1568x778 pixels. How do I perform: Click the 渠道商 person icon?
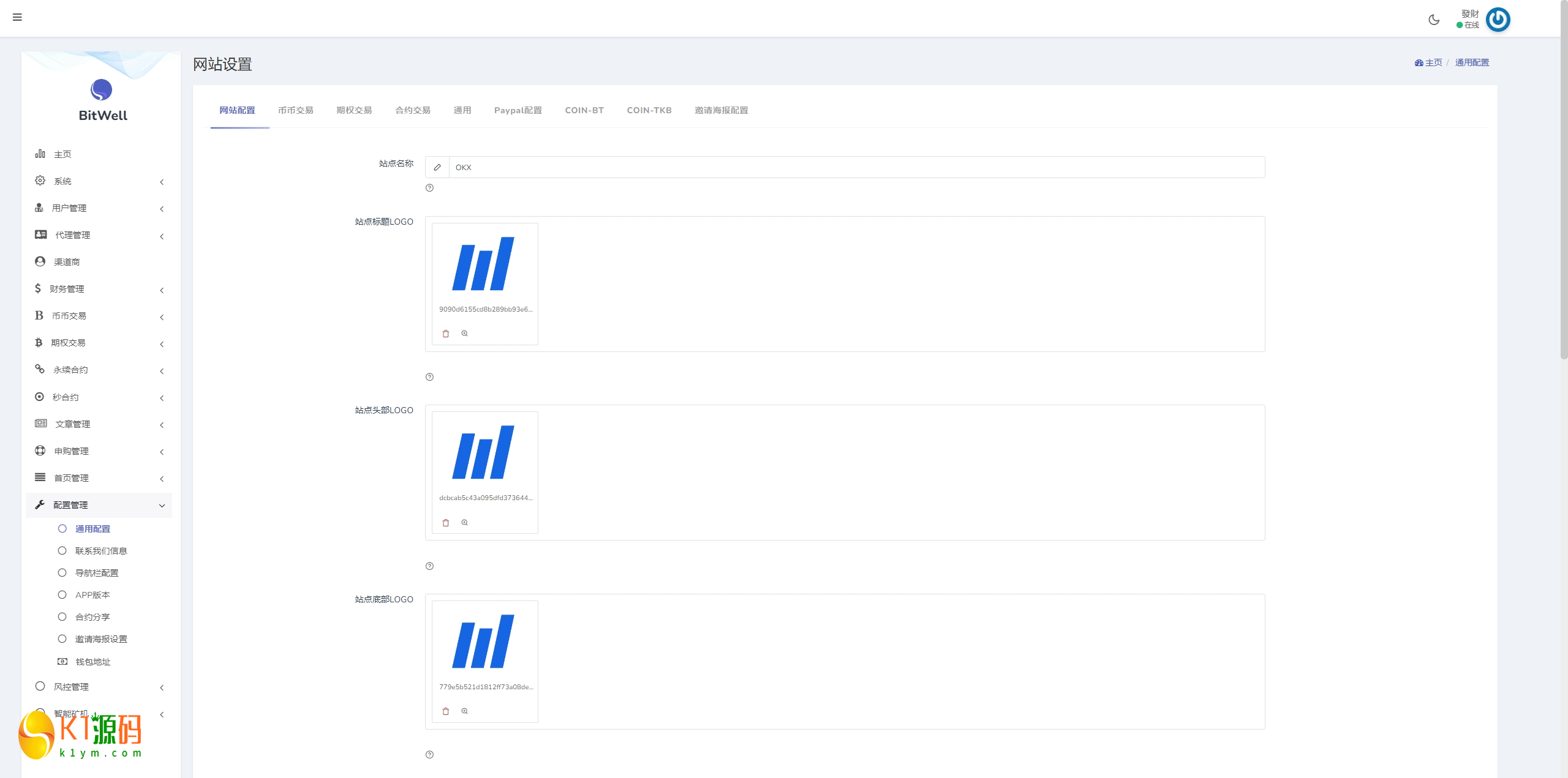pos(40,261)
